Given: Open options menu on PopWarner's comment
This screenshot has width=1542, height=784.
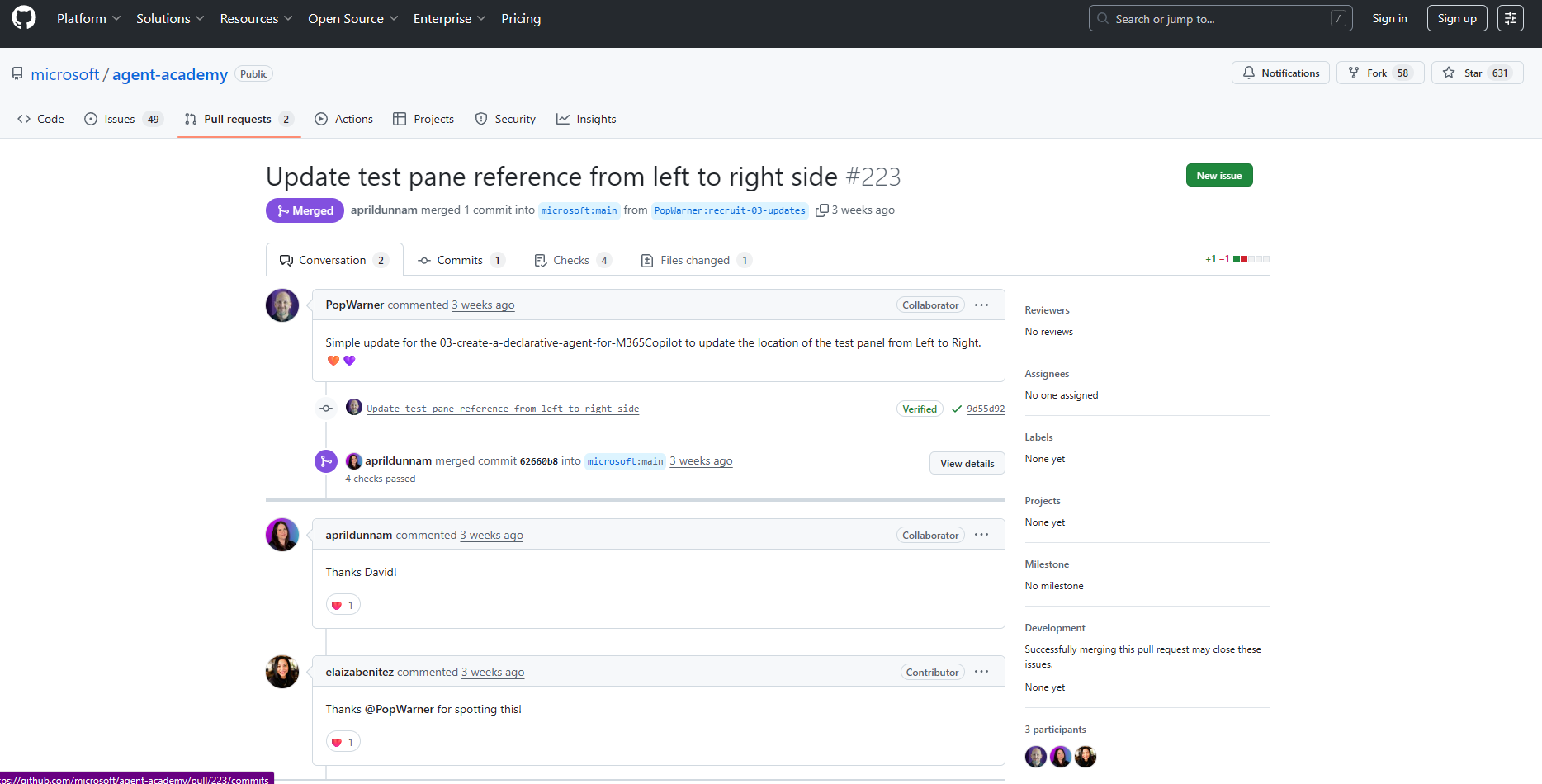Looking at the screenshot, I should 981,305.
